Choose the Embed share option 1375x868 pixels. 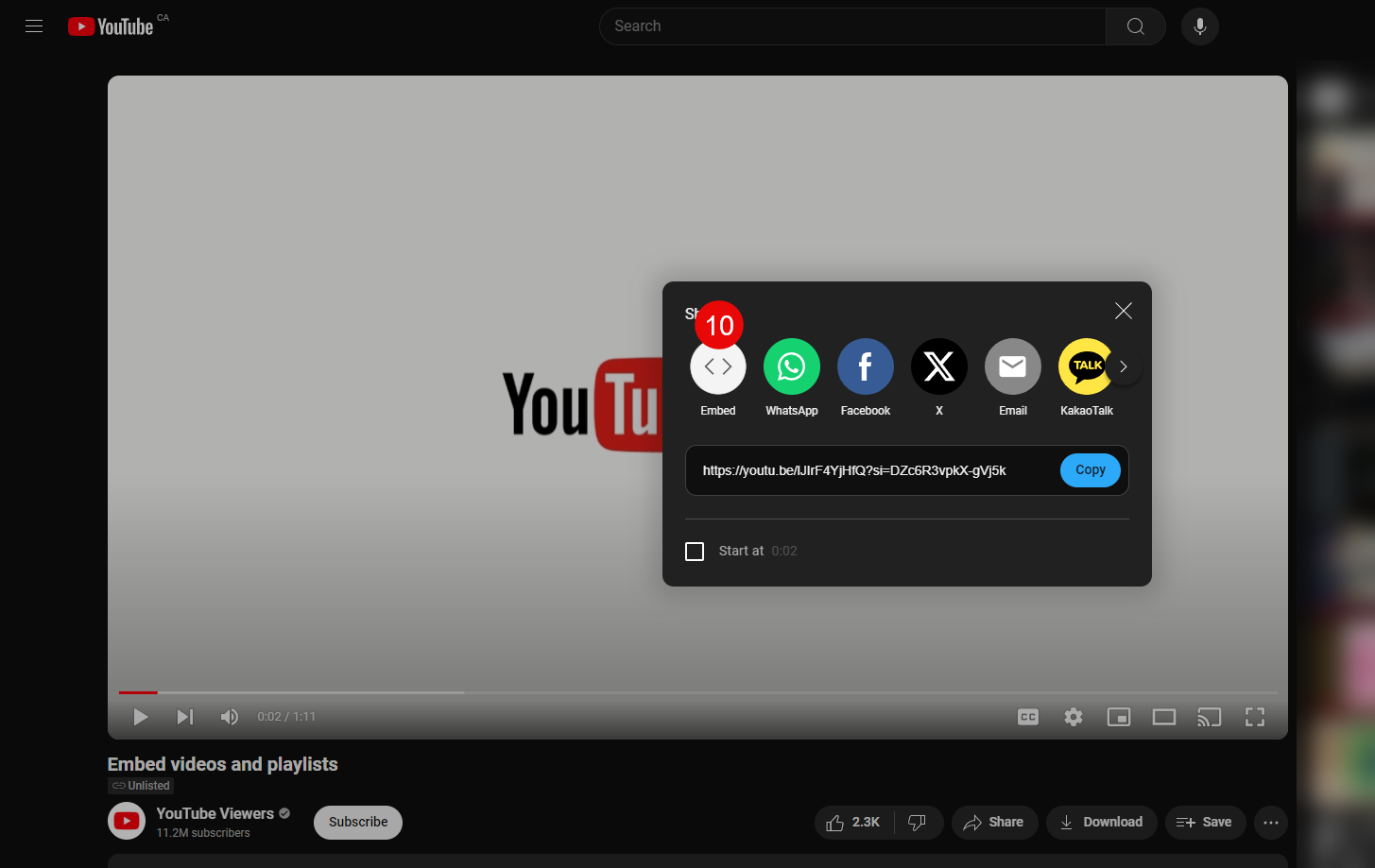click(x=718, y=366)
